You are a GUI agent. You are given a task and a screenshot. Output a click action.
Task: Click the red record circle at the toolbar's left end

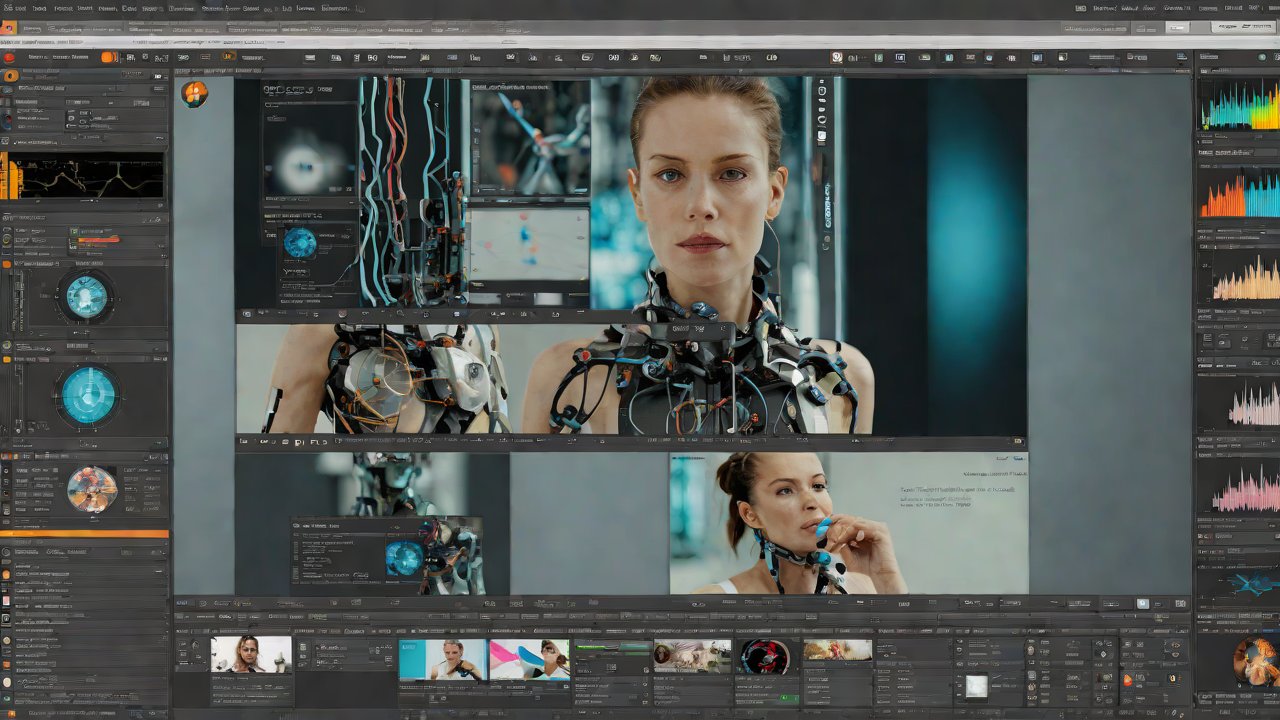(9, 58)
